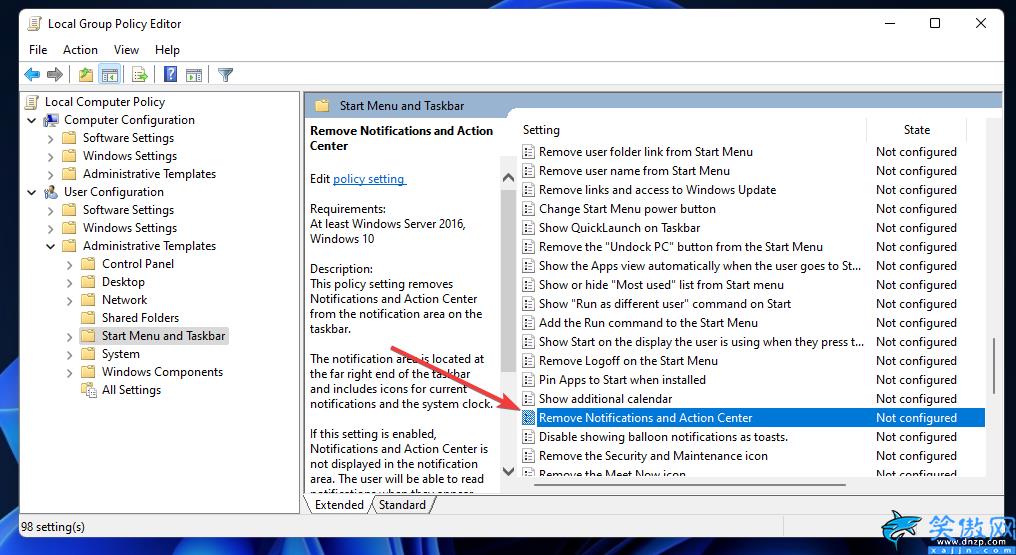
Task: Open the Help menu
Action: (167, 50)
